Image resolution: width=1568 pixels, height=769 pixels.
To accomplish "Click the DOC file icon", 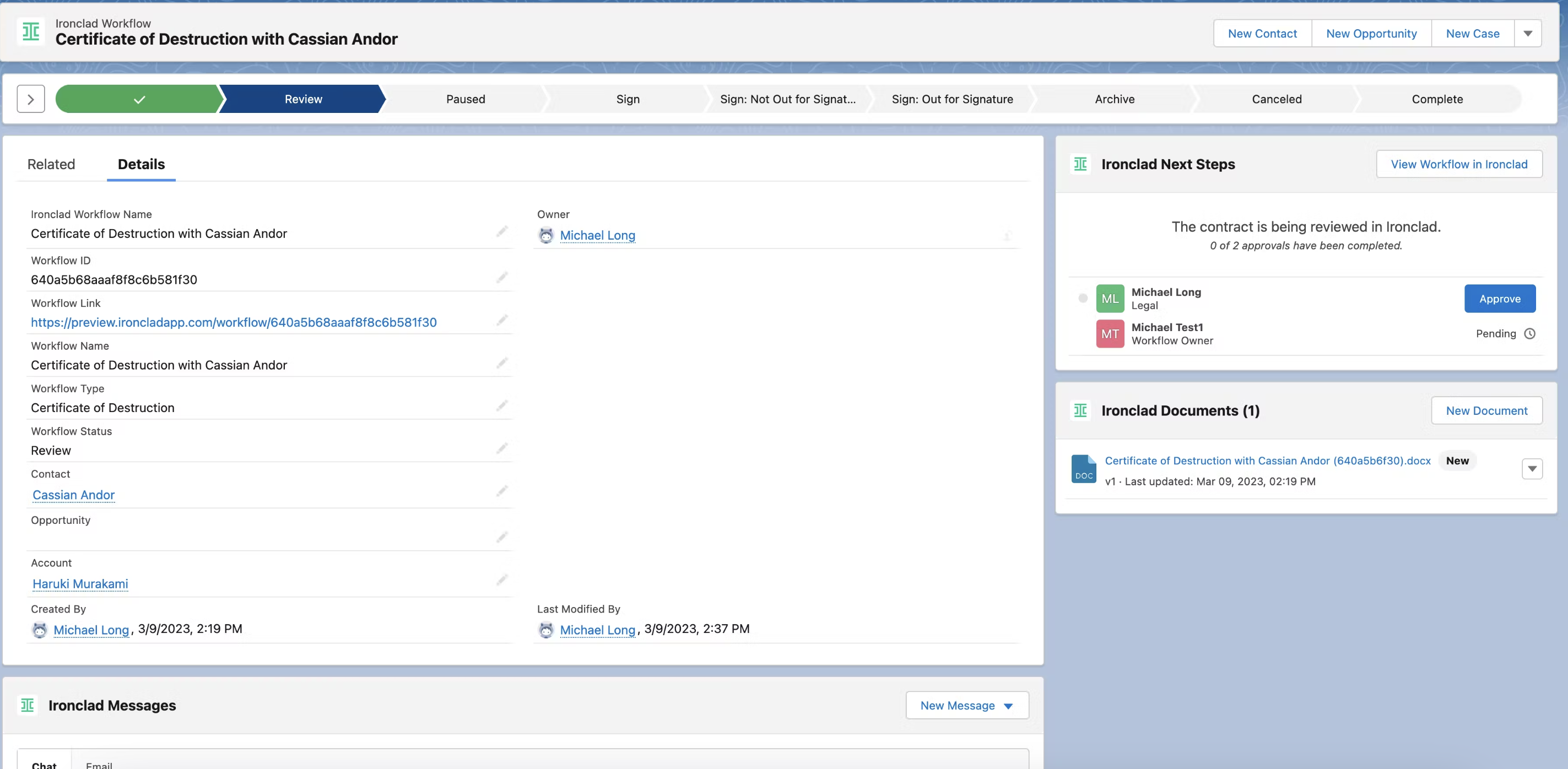I will (1084, 469).
